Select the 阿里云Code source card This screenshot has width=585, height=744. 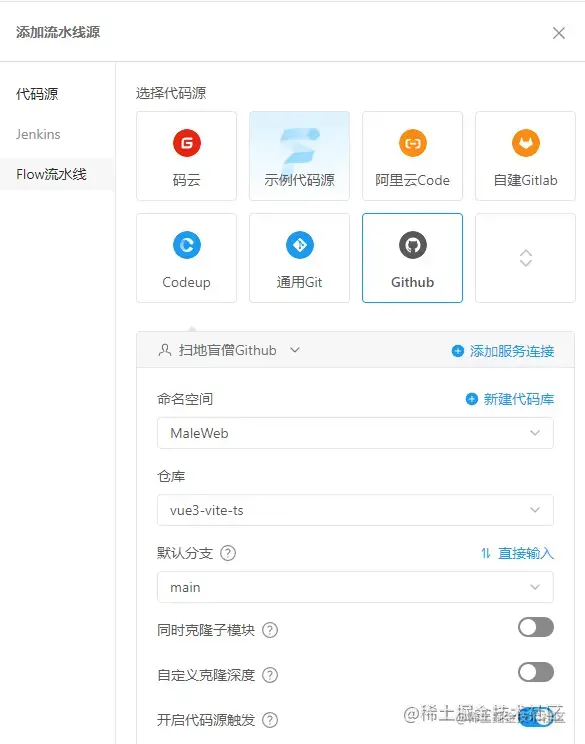[412, 156]
